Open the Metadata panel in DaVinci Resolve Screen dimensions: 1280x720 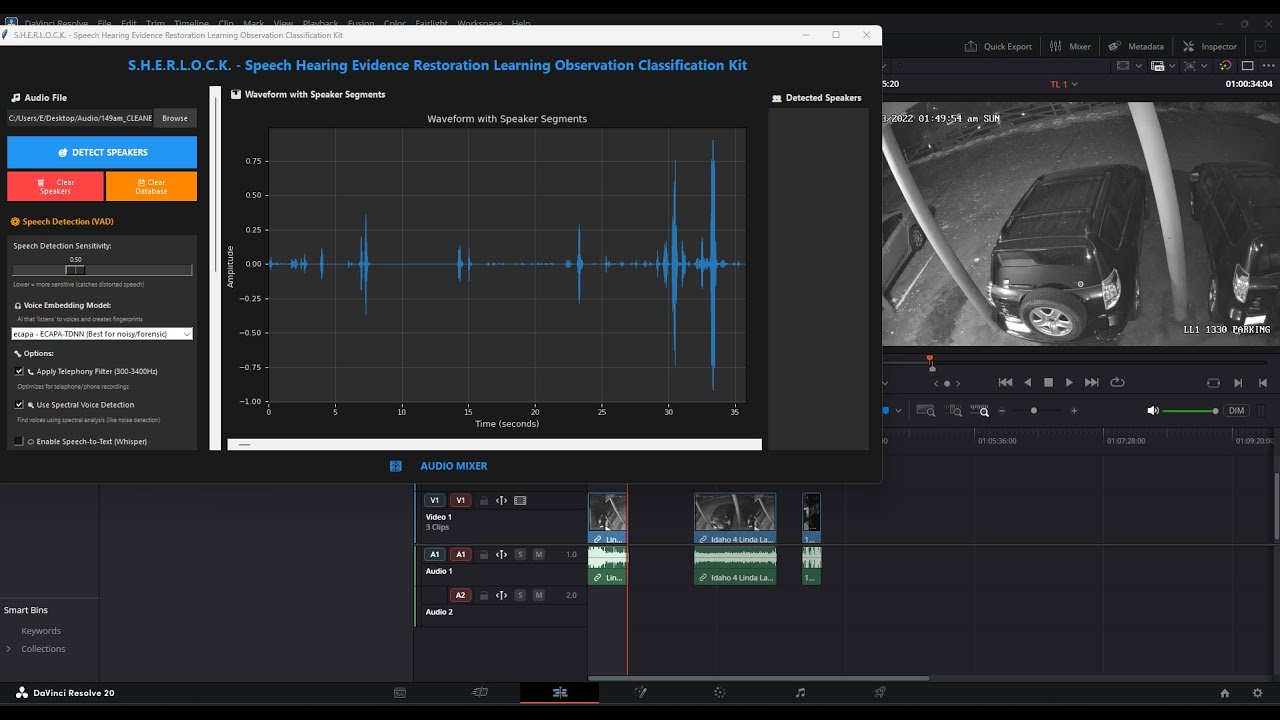pyautogui.click(x=1136, y=46)
